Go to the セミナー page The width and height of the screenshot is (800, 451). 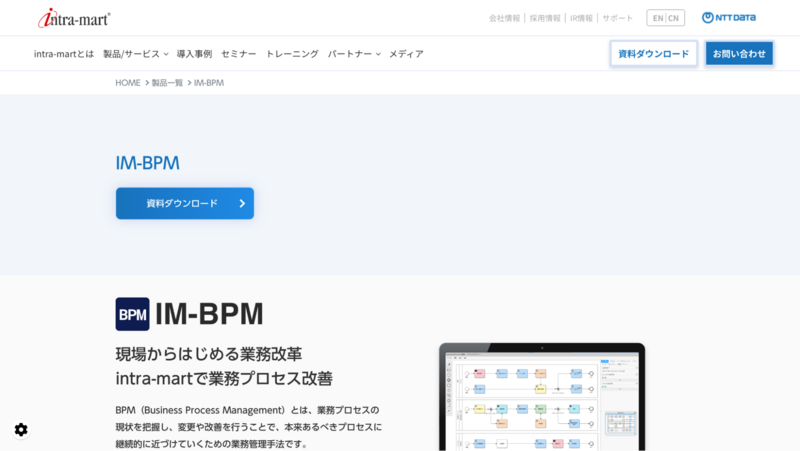click(239, 54)
